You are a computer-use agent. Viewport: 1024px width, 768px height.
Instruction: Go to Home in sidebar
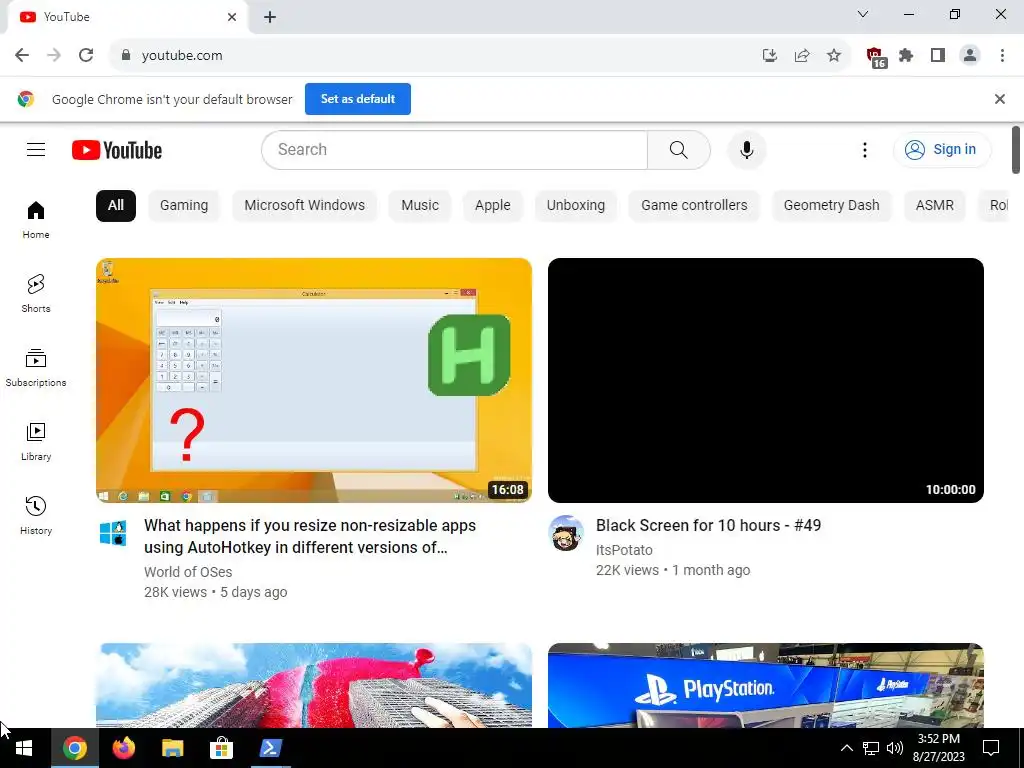(x=36, y=220)
